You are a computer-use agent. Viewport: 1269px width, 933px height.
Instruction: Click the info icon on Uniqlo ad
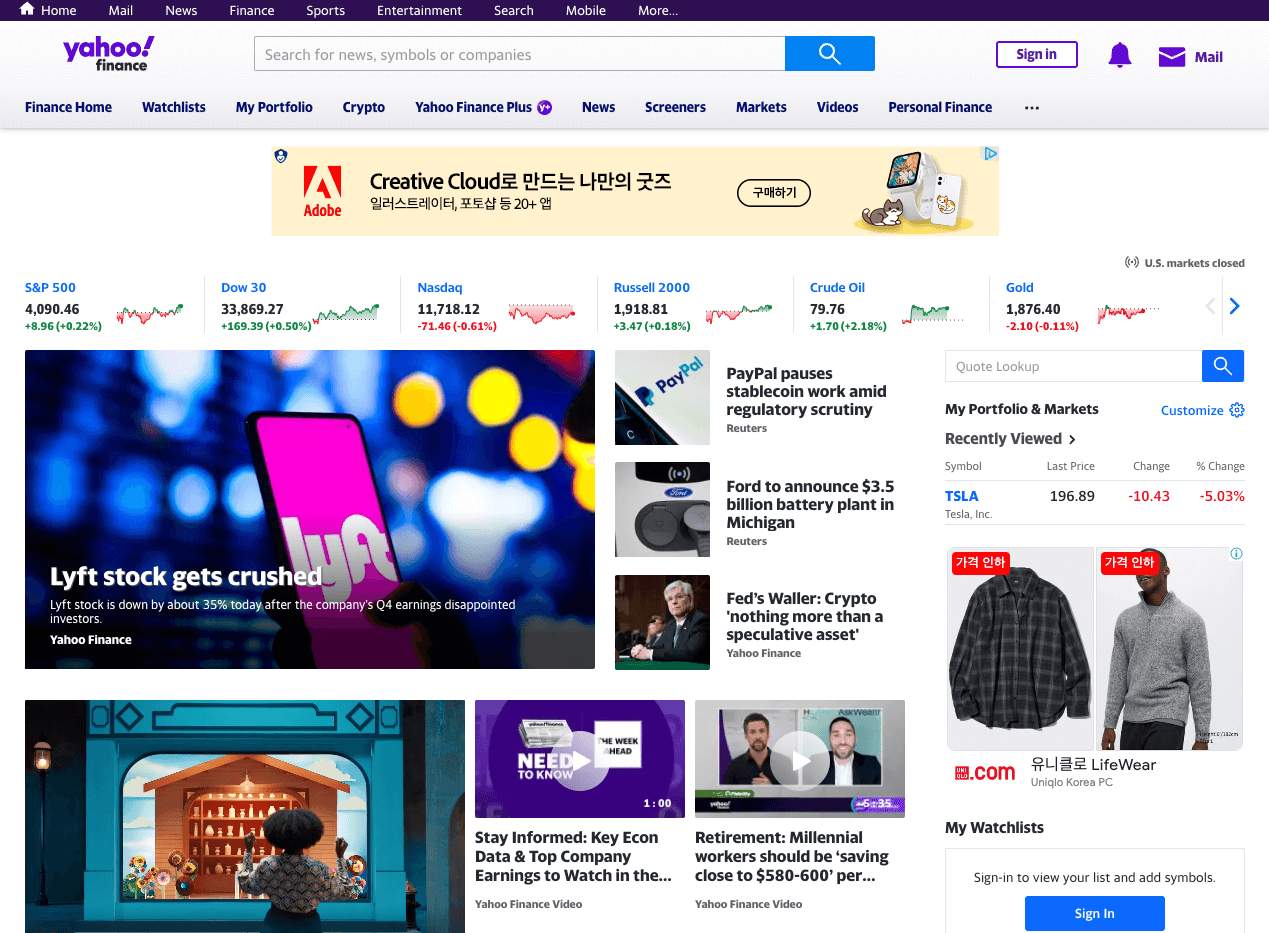(x=1236, y=554)
